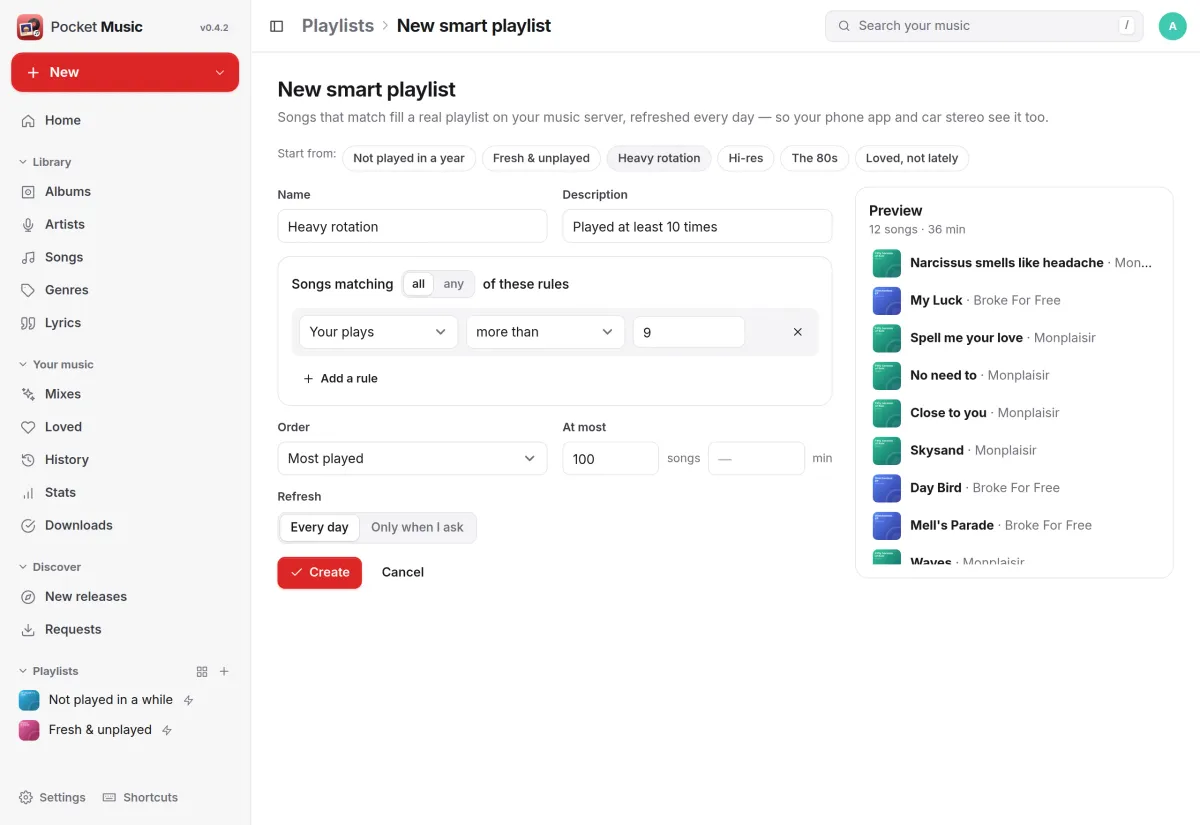Screen dimensions: 1200x825
Task: Click the No need to preview song
Action: tap(1013, 375)
